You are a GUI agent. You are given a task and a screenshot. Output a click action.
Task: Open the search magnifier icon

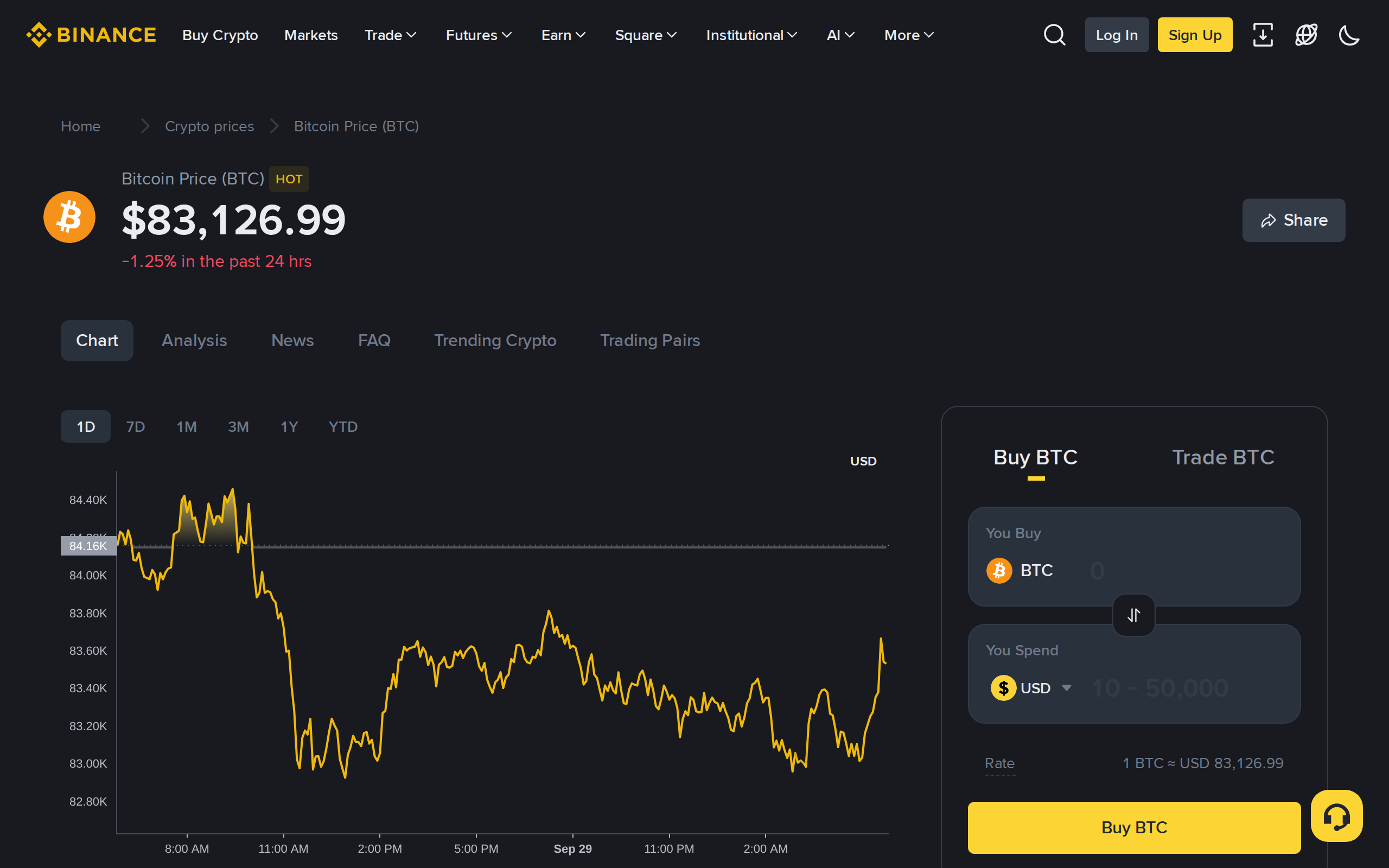click(x=1054, y=35)
